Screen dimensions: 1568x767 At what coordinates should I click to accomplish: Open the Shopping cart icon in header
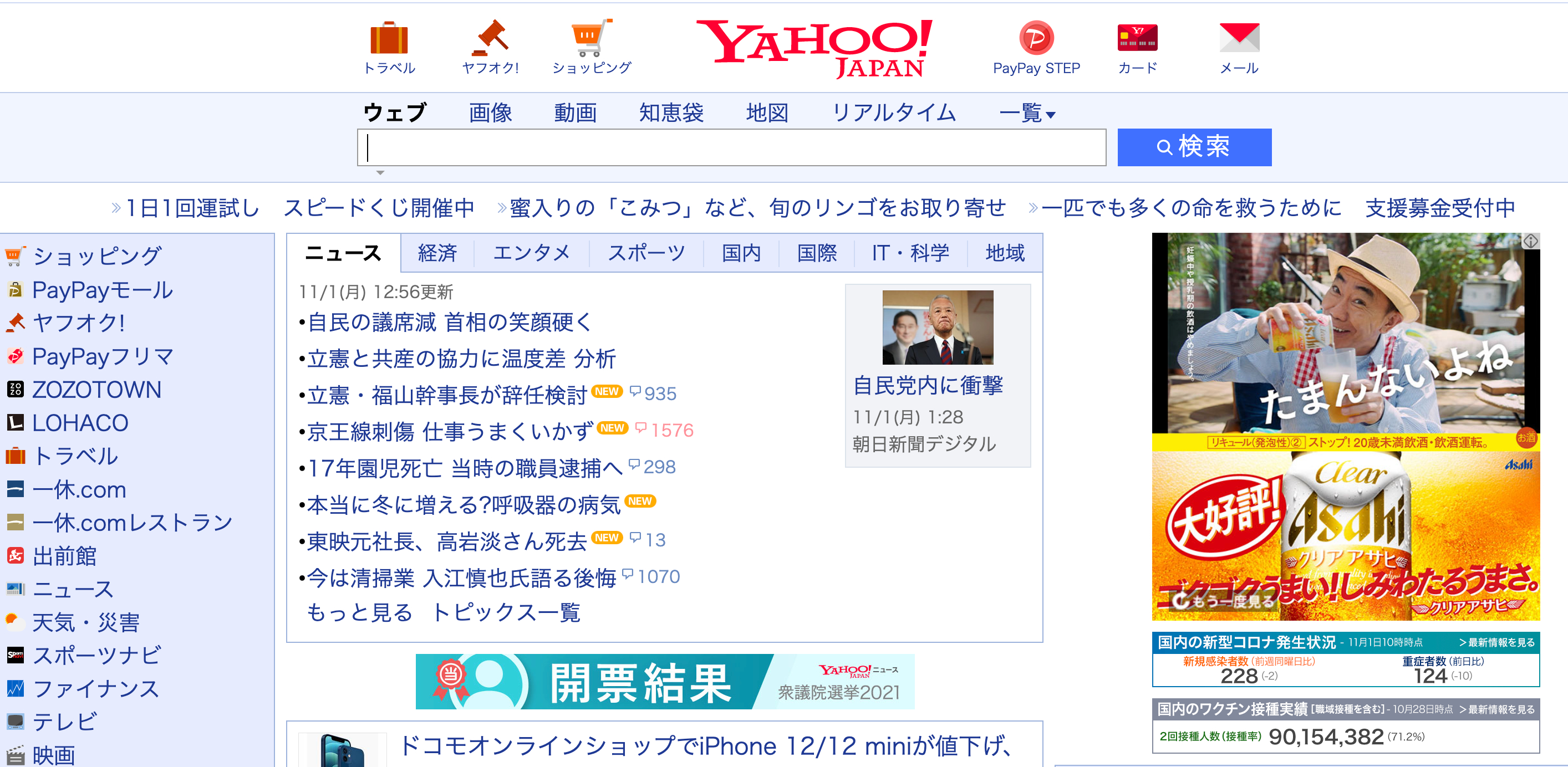(x=591, y=38)
